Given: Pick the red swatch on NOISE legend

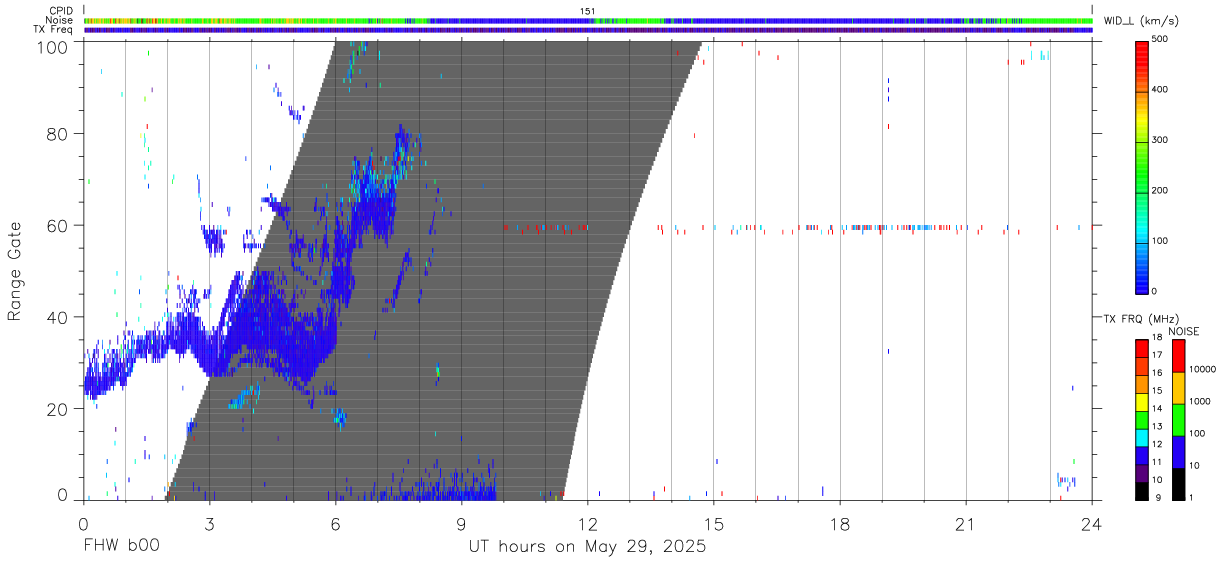Looking at the screenshot, I should 1178,356.
